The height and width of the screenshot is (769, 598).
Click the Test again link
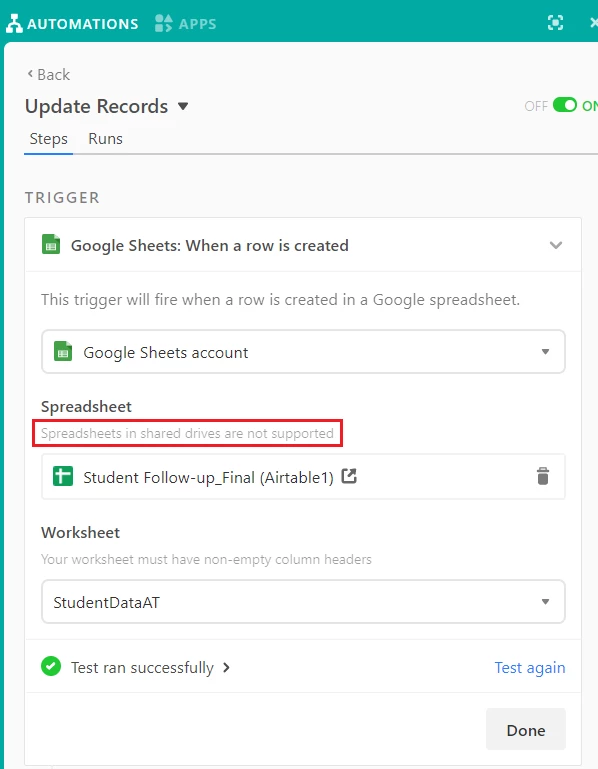click(530, 667)
